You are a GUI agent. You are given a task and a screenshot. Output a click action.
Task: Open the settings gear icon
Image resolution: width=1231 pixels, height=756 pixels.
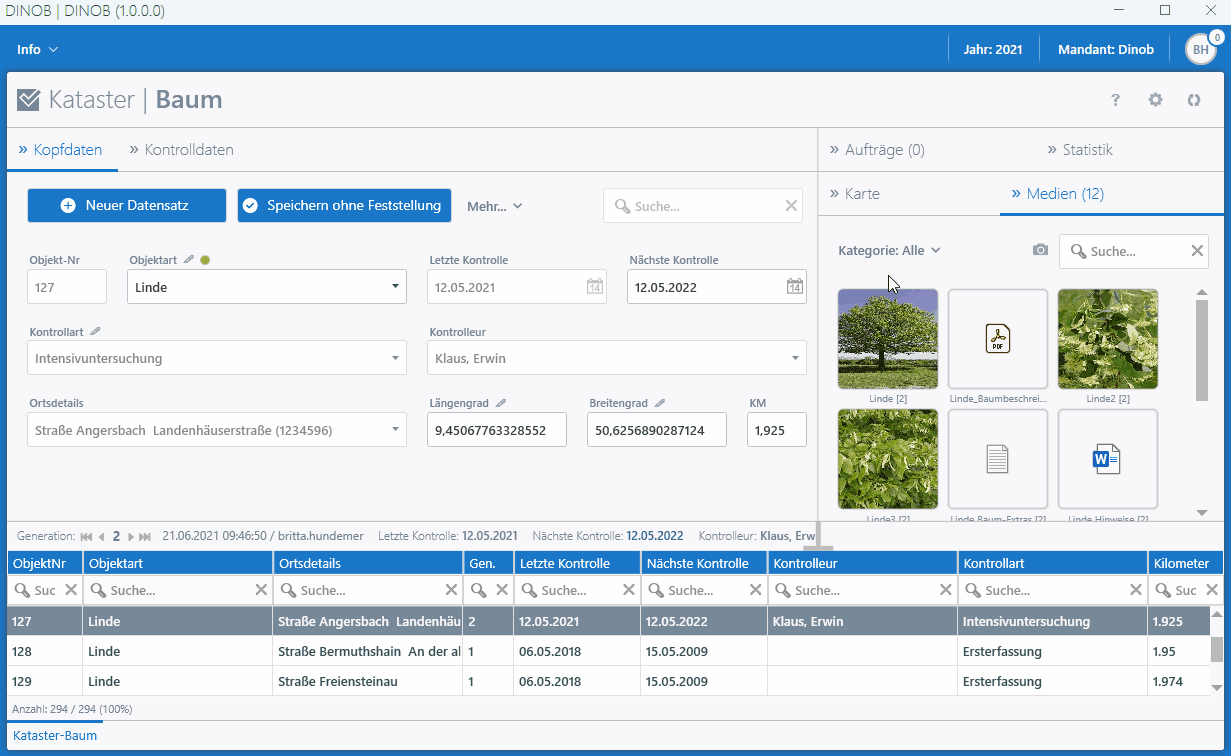coord(1156,100)
